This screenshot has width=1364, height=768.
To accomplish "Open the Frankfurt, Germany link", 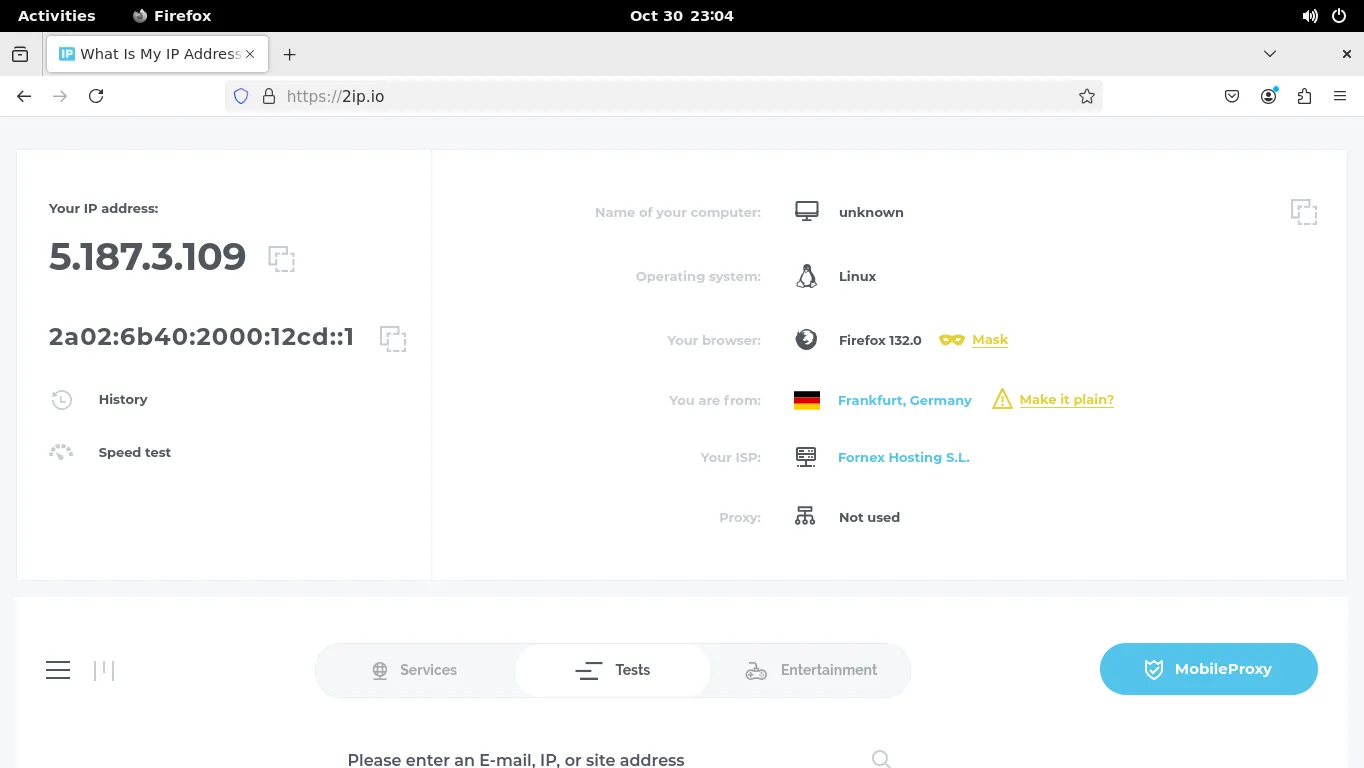I will point(905,400).
